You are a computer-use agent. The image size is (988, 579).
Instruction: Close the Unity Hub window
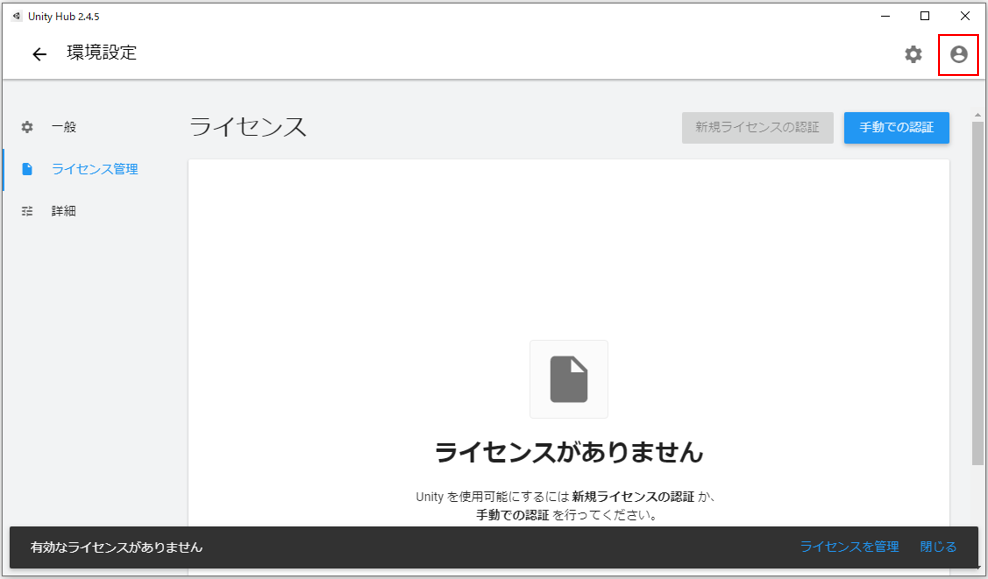click(965, 16)
